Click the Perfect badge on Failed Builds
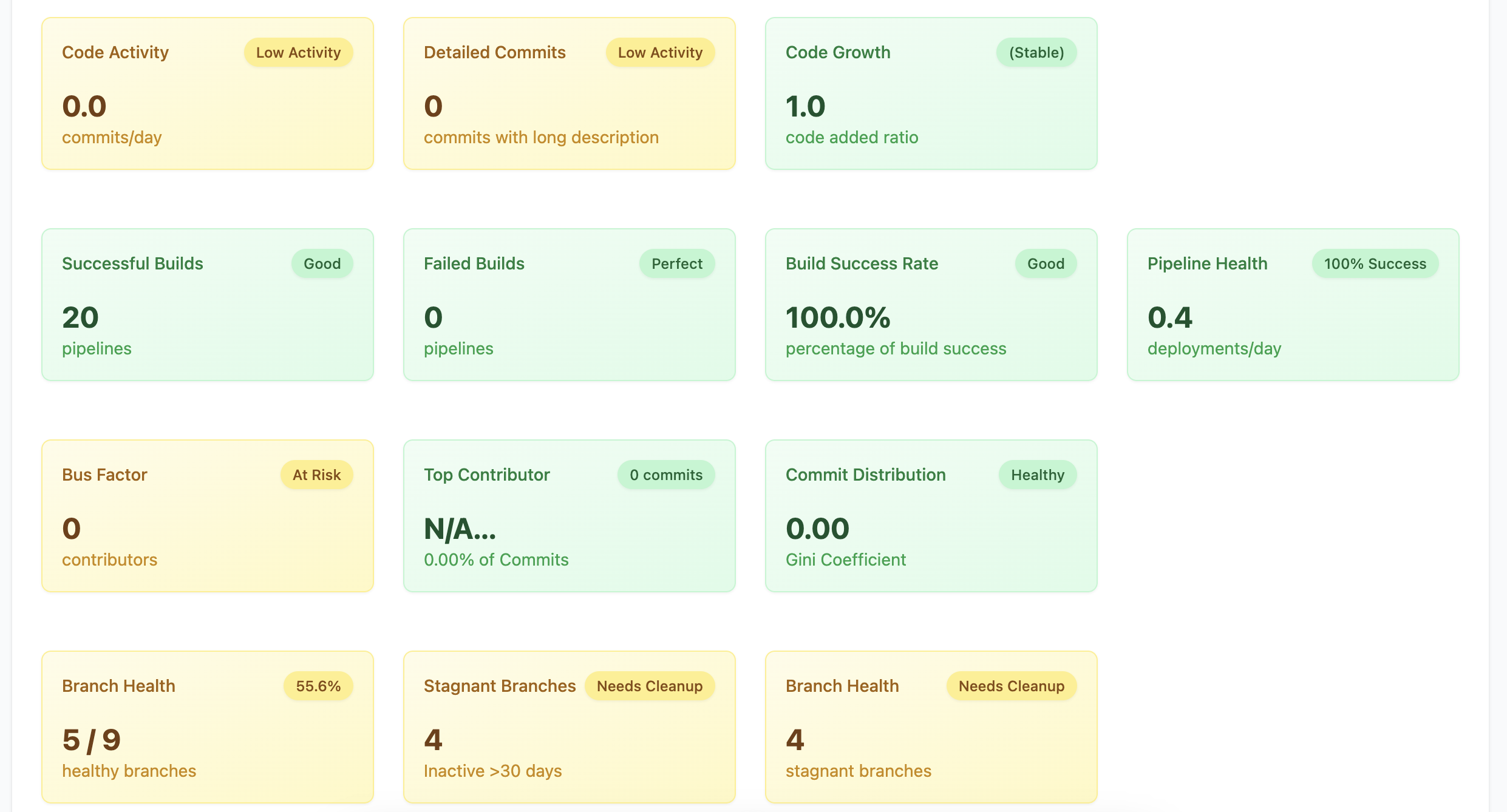The width and height of the screenshot is (1507, 812). [x=677, y=263]
